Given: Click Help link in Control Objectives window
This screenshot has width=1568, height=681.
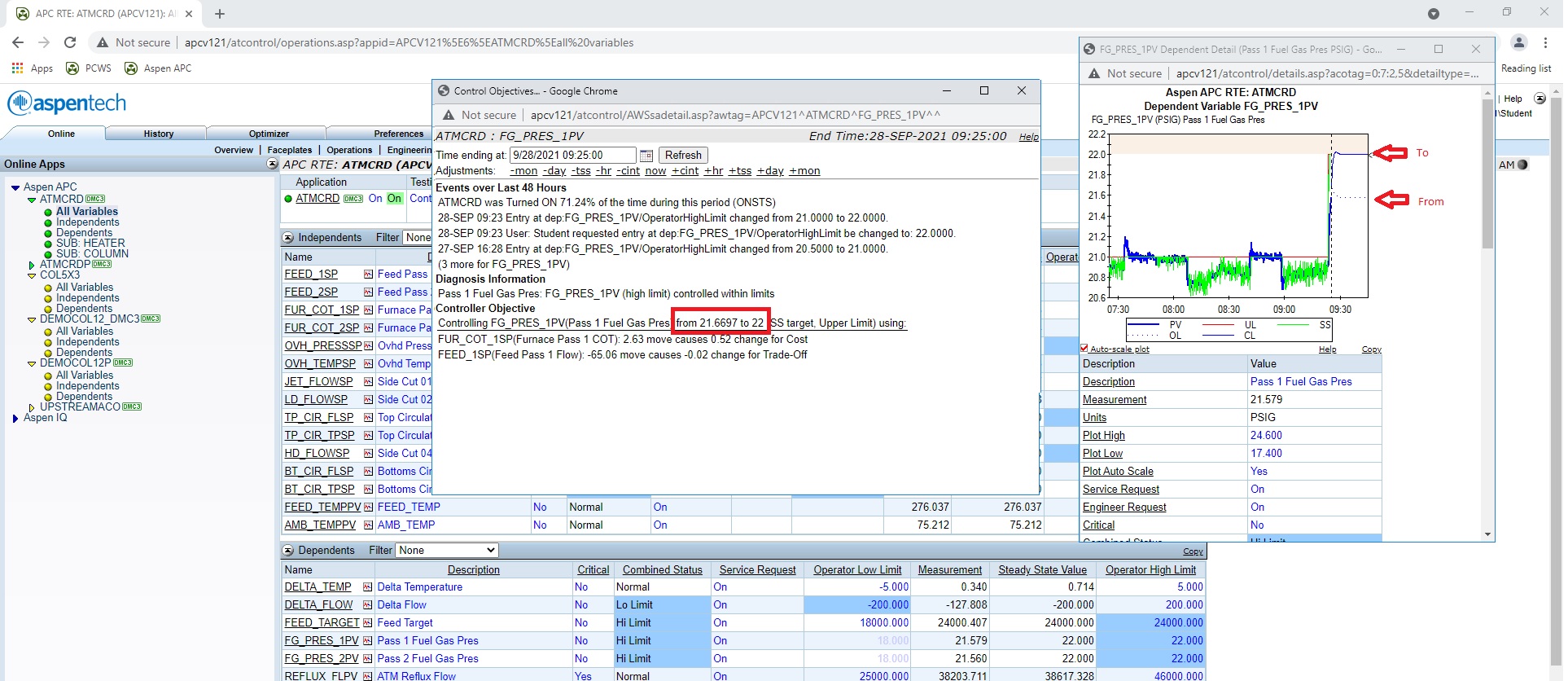Looking at the screenshot, I should point(1029,137).
